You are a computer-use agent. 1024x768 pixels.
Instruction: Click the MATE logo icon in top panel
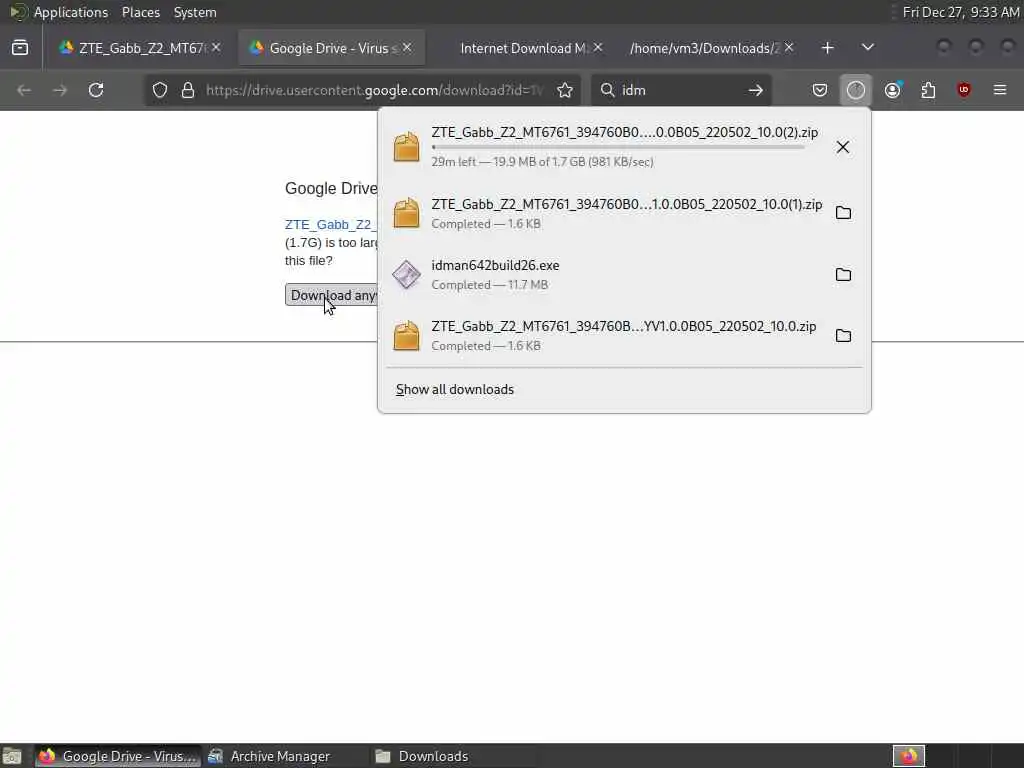pyautogui.click(x=18, y=12)
